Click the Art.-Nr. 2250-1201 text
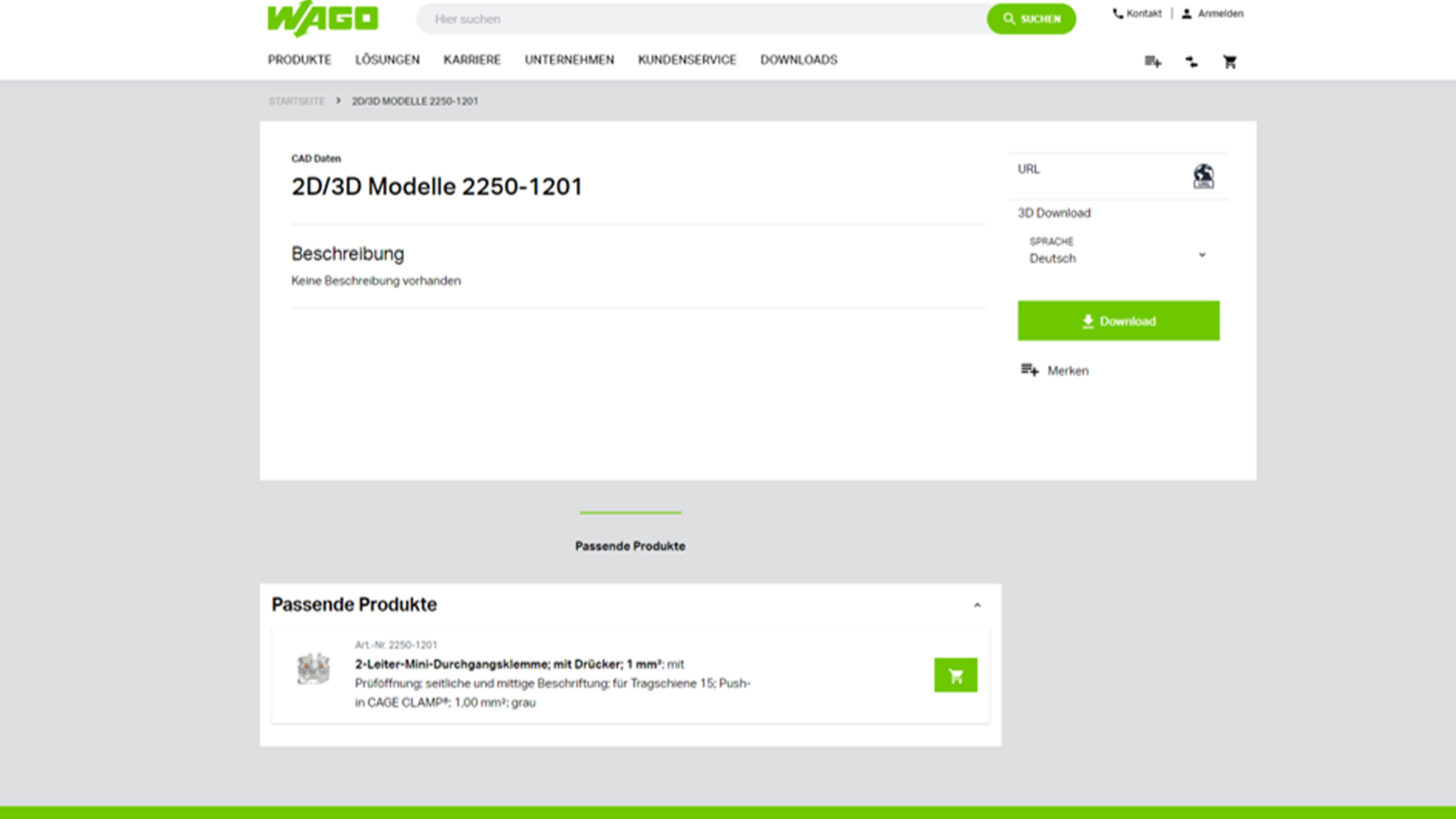The width and height of the screenshot is (1456, 819). pyautogui.click(x=396, y=645)
